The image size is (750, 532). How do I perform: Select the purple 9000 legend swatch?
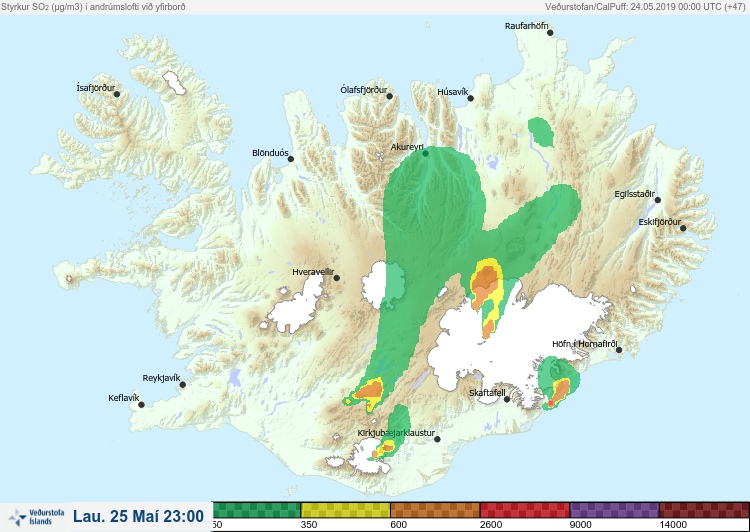614,510
